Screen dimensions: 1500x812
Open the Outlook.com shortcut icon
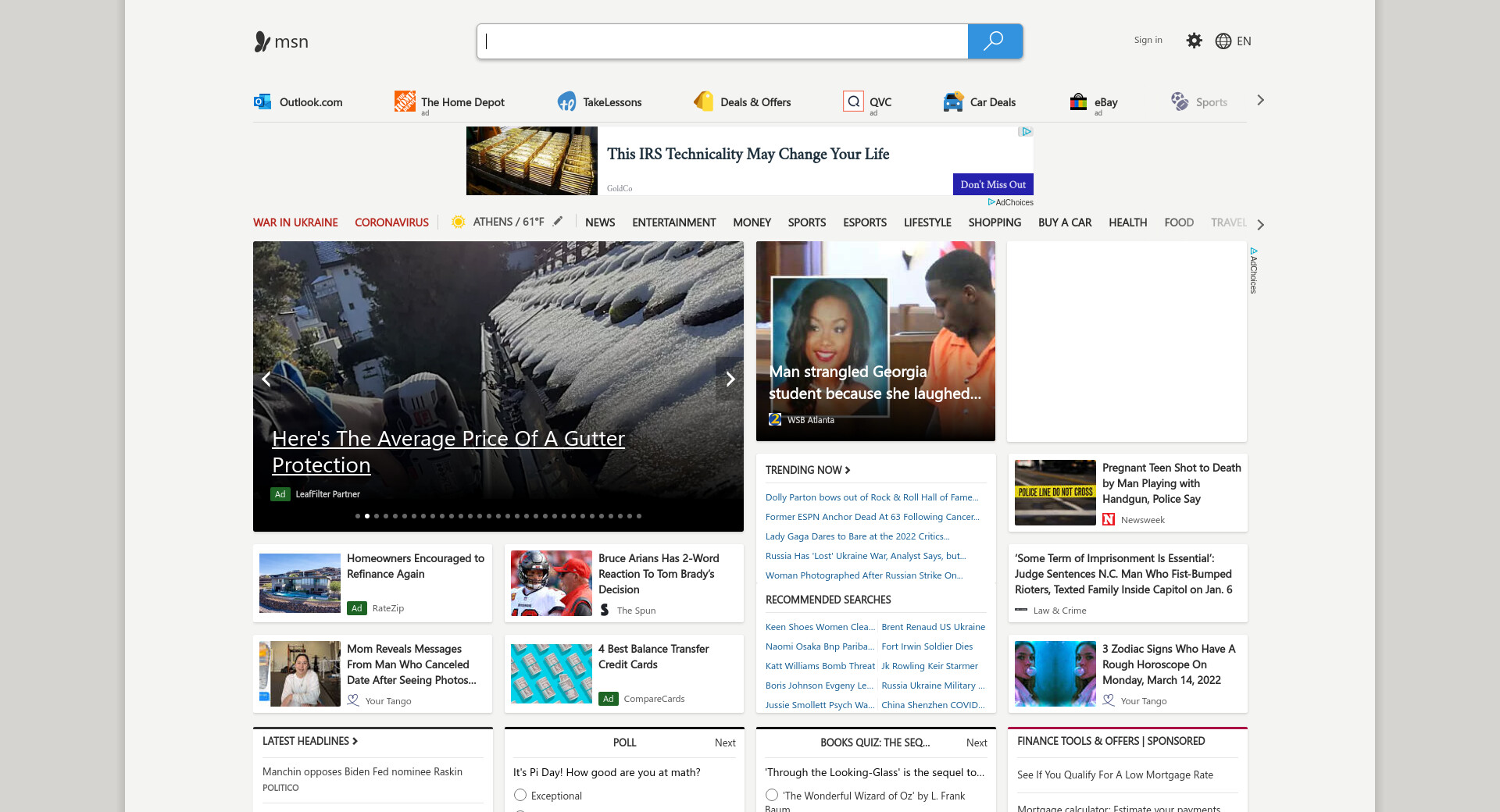click(x=262, y=101)
